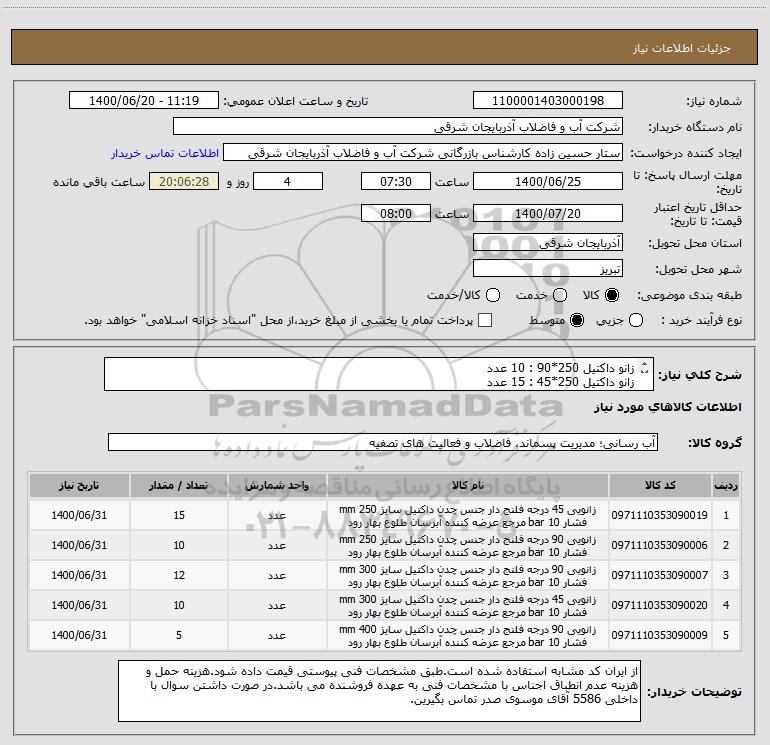
Task: Click the تاریخ نیاز column header
Action: click(79, 485)
